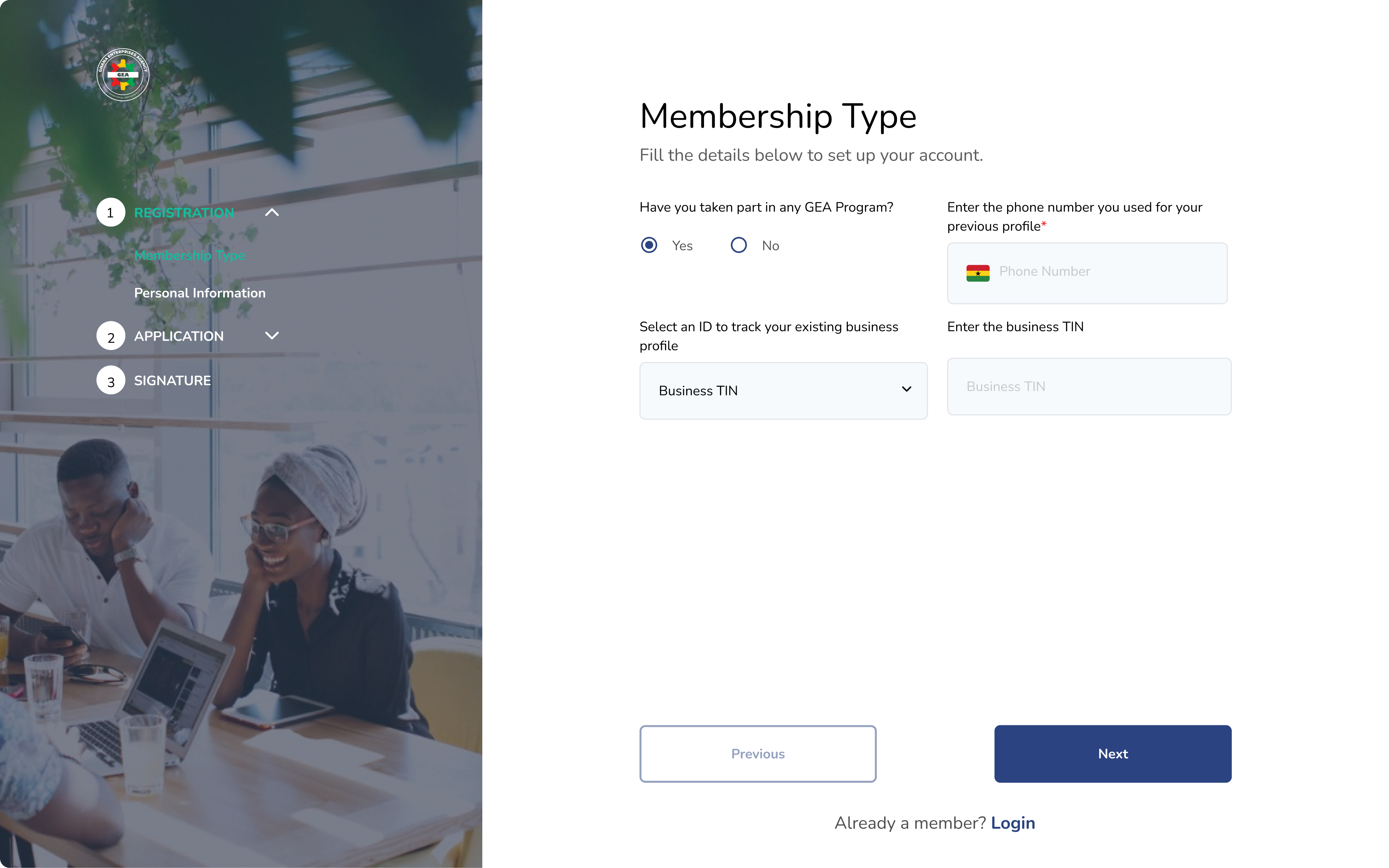1389x868 pixels.
Task: Follow the Login link
Action: [1013, 823]
